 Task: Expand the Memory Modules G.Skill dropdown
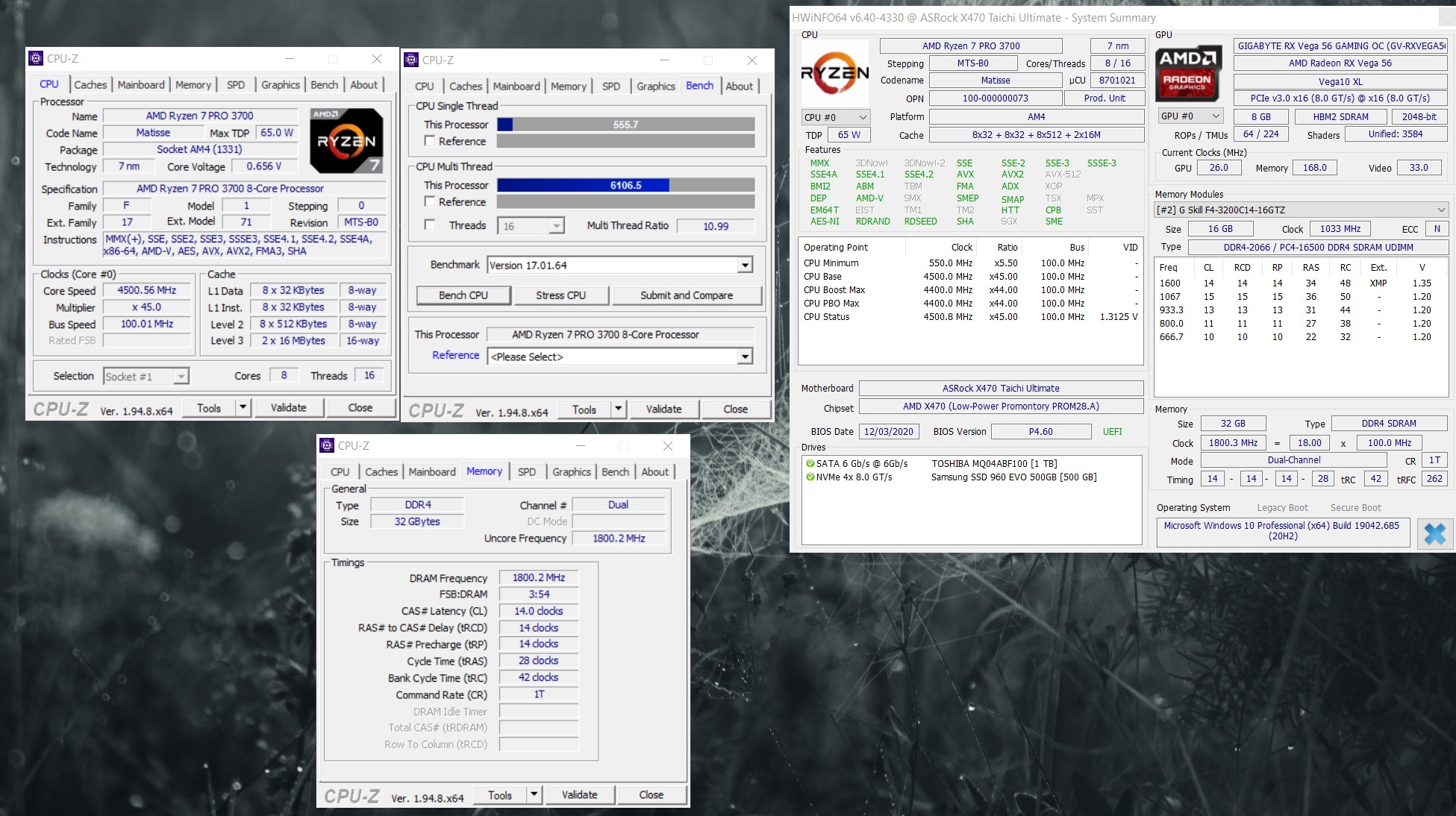1440,210
